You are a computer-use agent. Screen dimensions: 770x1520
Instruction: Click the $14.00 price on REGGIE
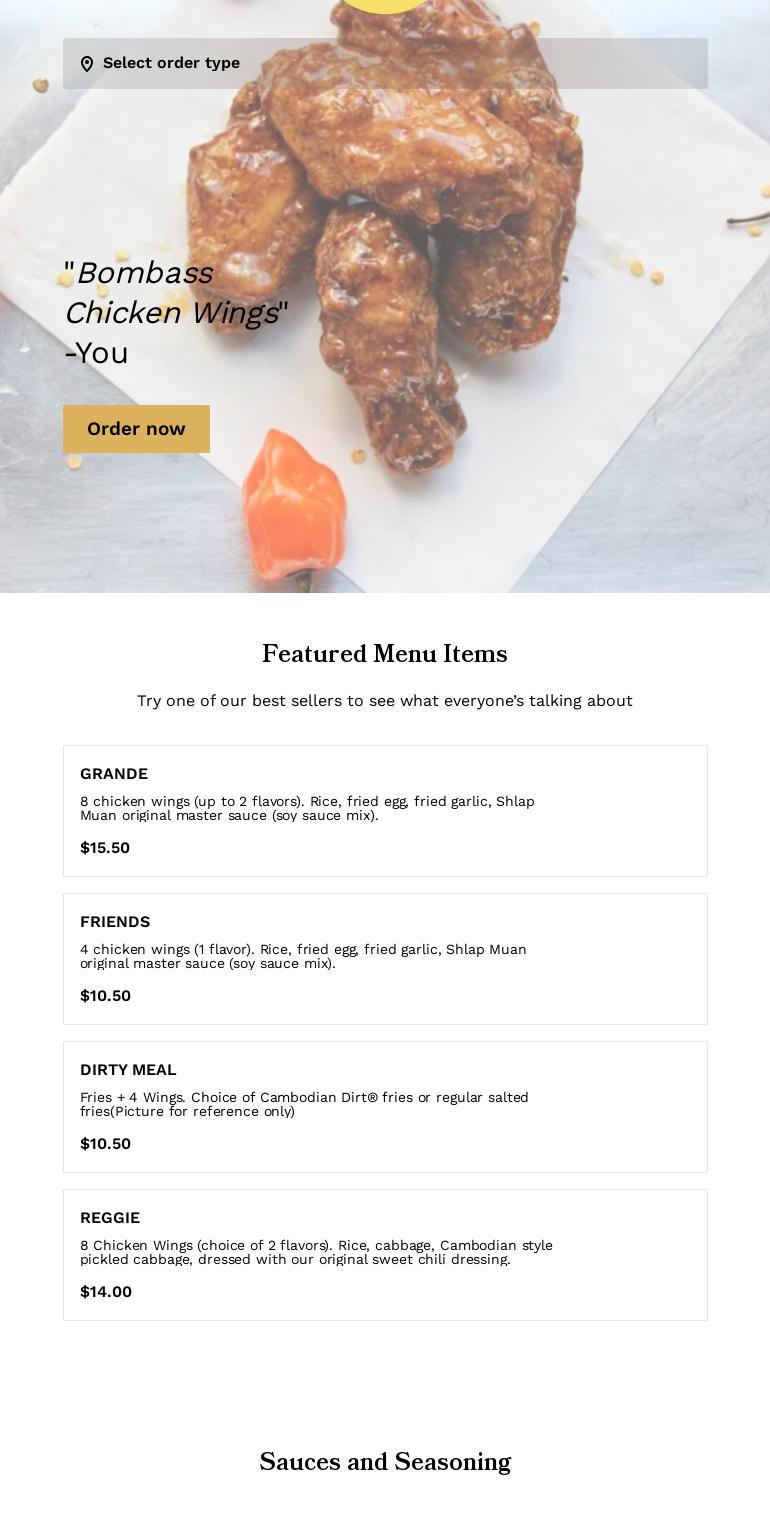click(x=106, y=1292)
